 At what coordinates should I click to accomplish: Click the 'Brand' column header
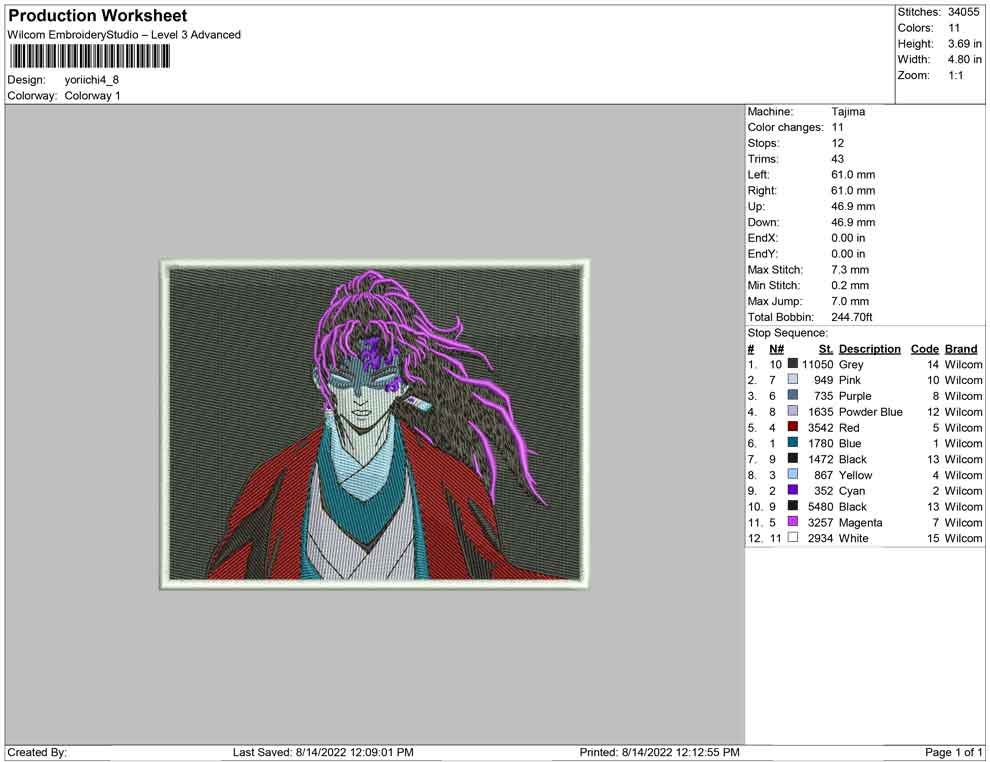[x=961, y=349]
